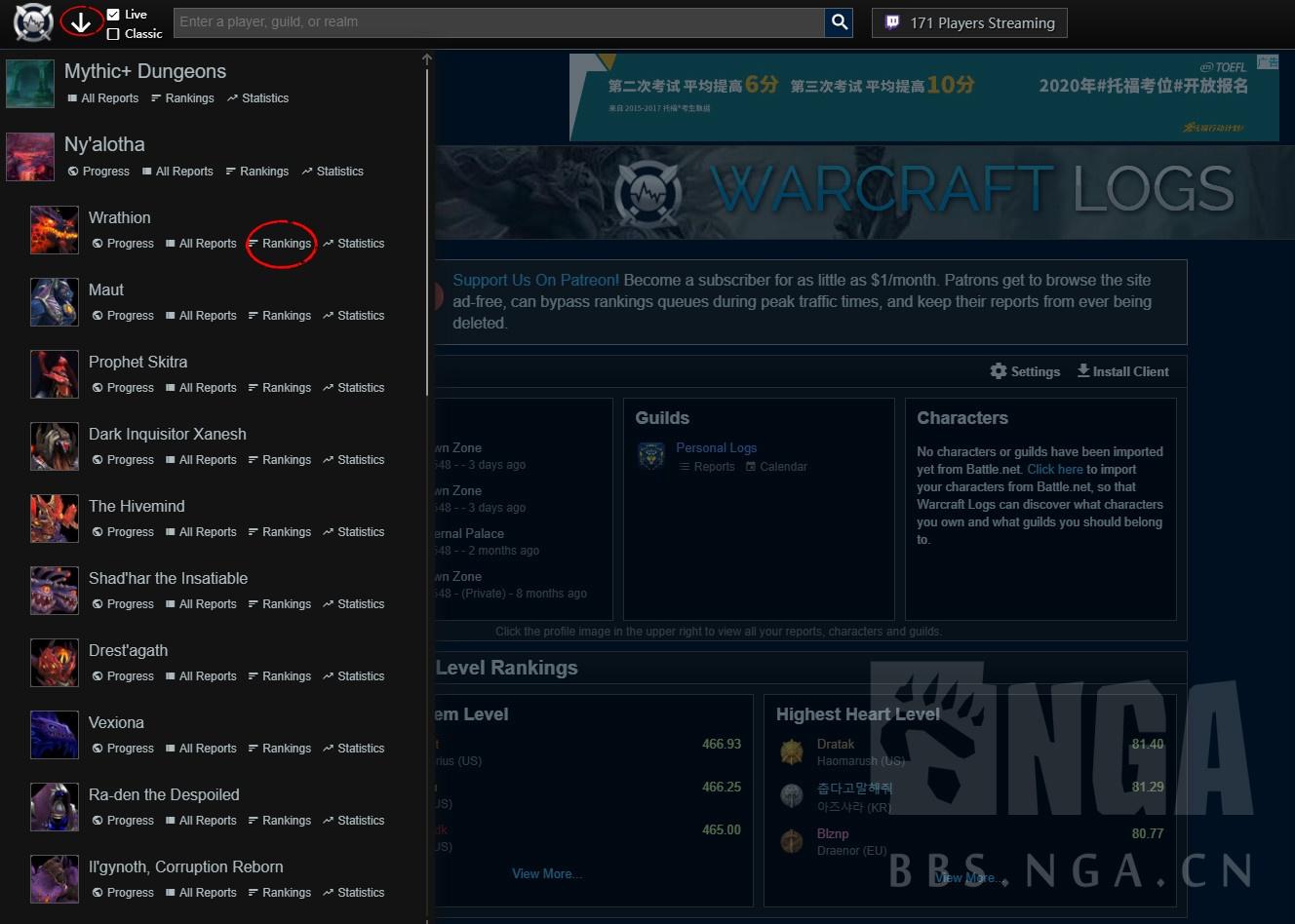Screen dimensions: 1295x924
Task: Toggle the Live checkbox
Action: (113, 15)
